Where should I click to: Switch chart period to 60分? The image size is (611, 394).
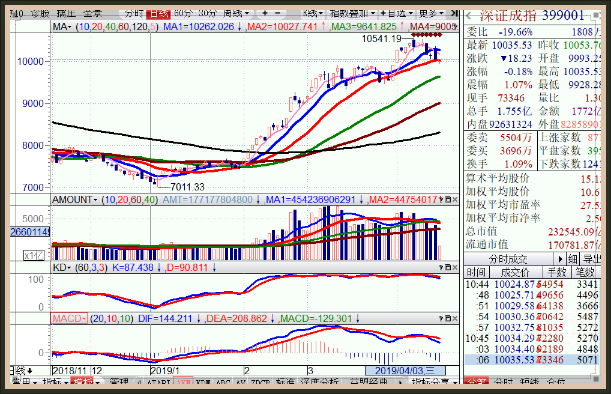pos(183,14)
